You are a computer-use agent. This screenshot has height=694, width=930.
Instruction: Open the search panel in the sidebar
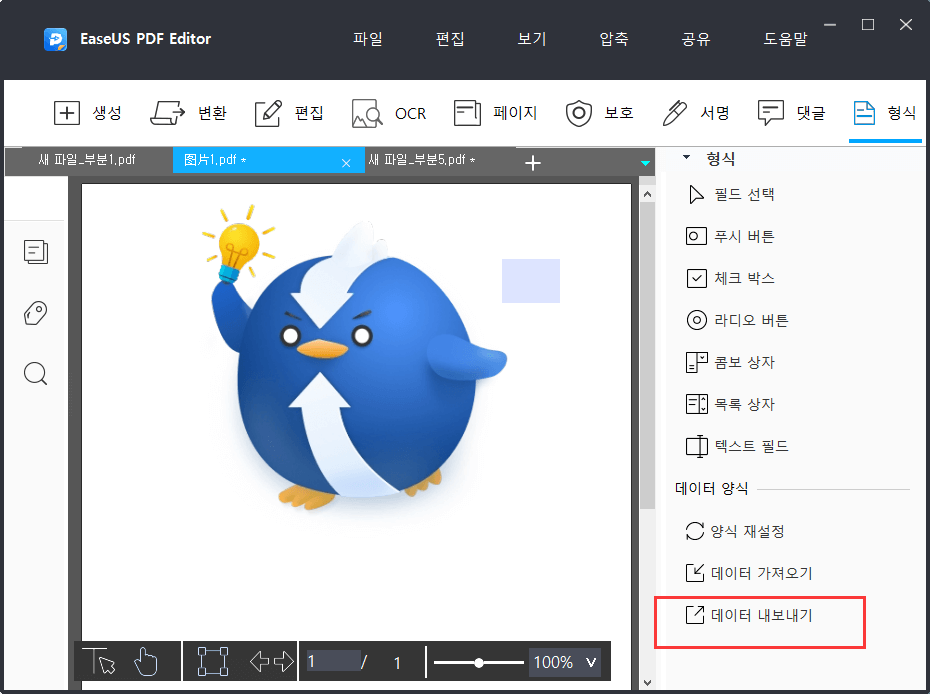(x=35, y=373)
